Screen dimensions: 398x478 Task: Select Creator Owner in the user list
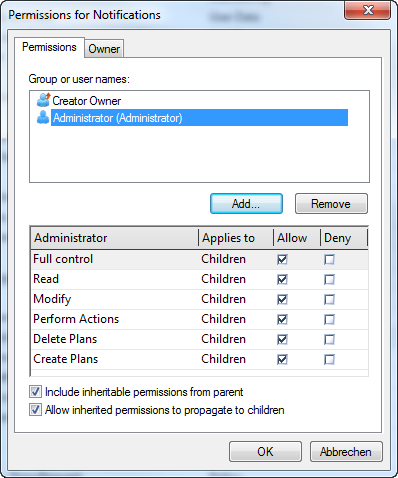(87, 100)
